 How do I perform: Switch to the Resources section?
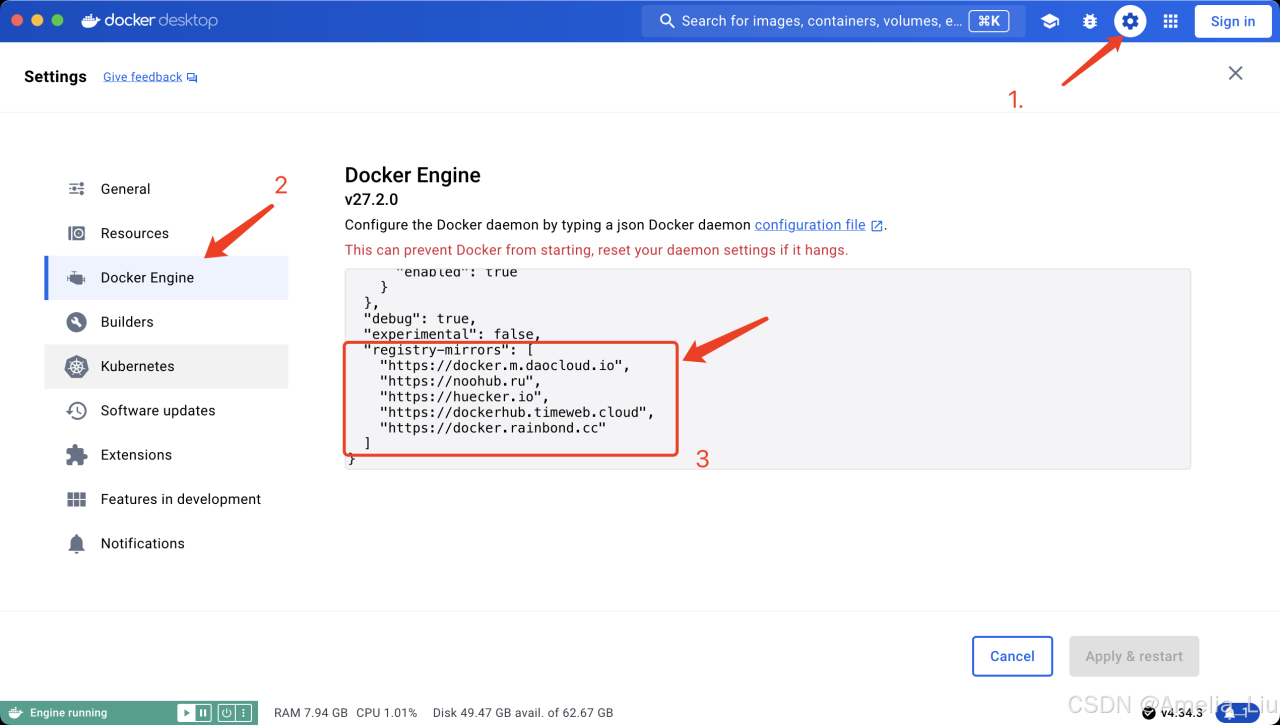(x=134, y=233)
